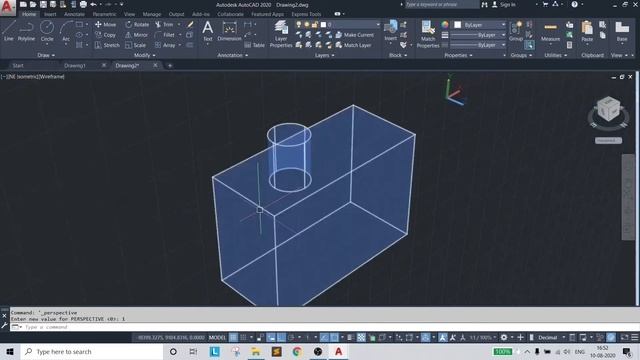Click Match Properties
This screenshot has height=360, width=640.
pos(428,33)
